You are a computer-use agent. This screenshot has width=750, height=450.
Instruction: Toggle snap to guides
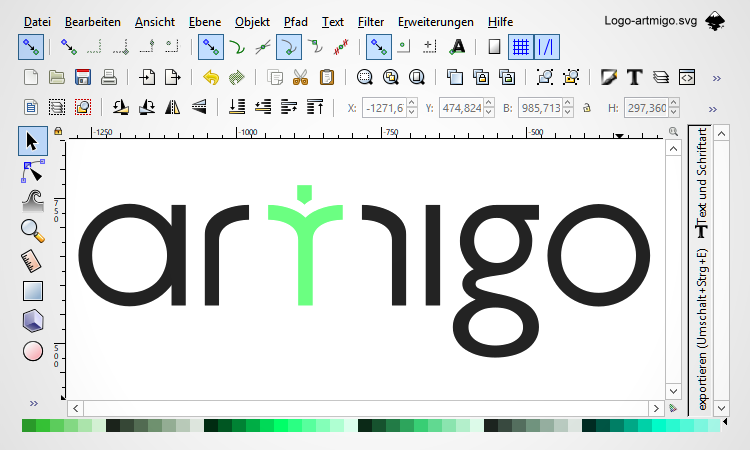(547, 47)
